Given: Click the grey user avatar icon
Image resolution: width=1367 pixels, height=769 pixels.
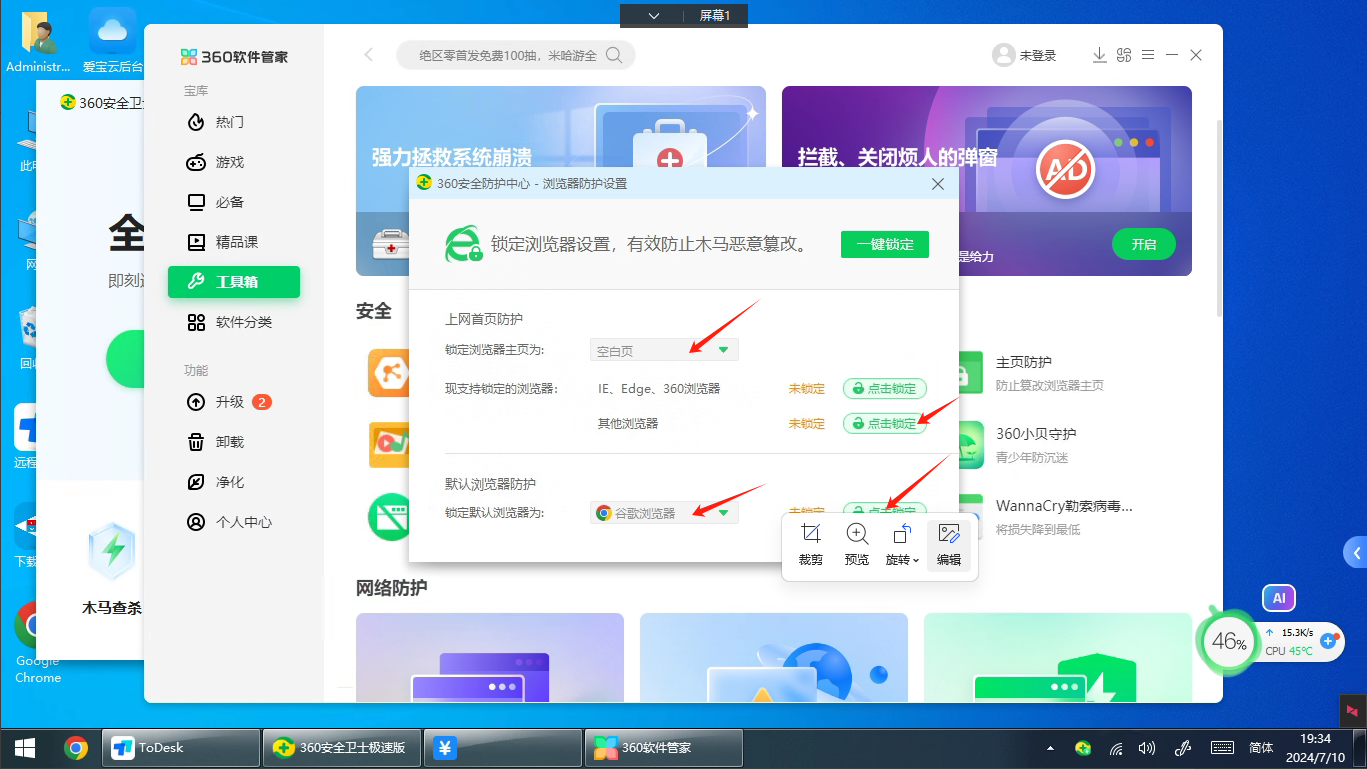Looking at the screenshot, I should [x=1003, y=55].
